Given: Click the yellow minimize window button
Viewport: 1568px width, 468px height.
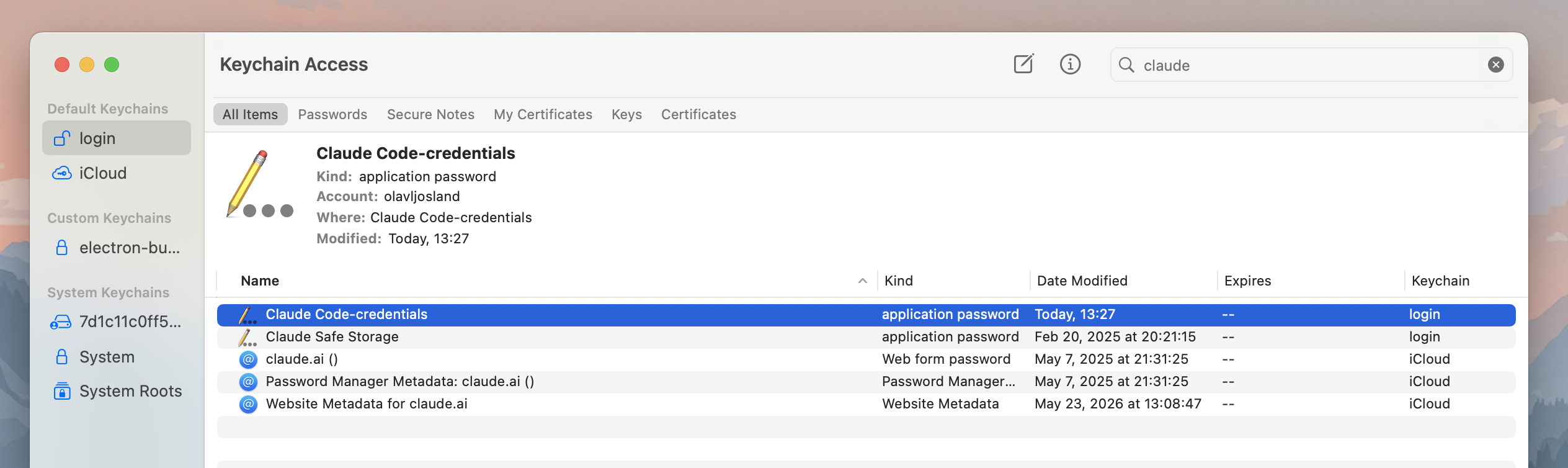Looking at the screenshot, I should coord(87,65).
